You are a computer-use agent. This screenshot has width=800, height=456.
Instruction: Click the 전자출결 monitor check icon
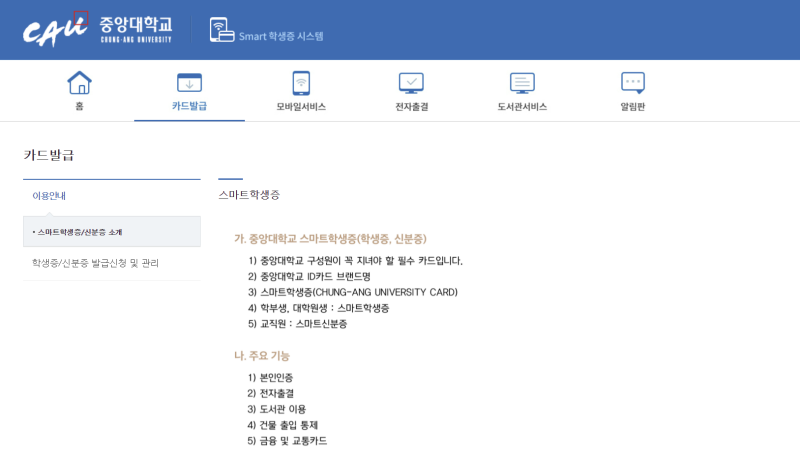[x=411, y=83]
